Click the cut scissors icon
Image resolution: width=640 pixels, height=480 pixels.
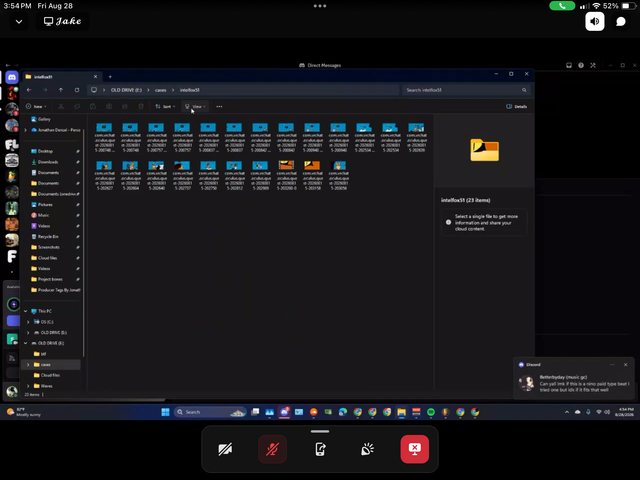(x=61, y=107)
